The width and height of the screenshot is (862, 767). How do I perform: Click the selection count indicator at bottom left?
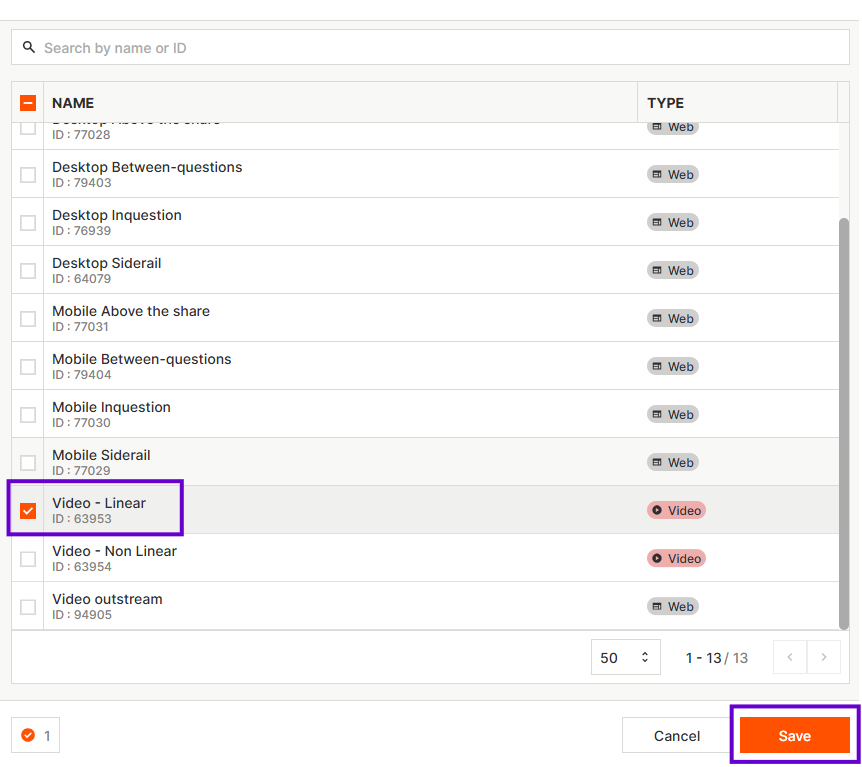tap(34, 735)
